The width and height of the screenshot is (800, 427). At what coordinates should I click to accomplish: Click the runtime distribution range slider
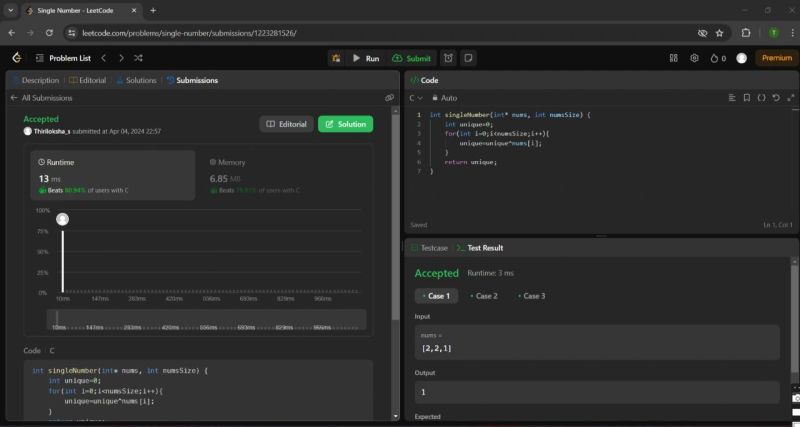click(x=206, y=319)
